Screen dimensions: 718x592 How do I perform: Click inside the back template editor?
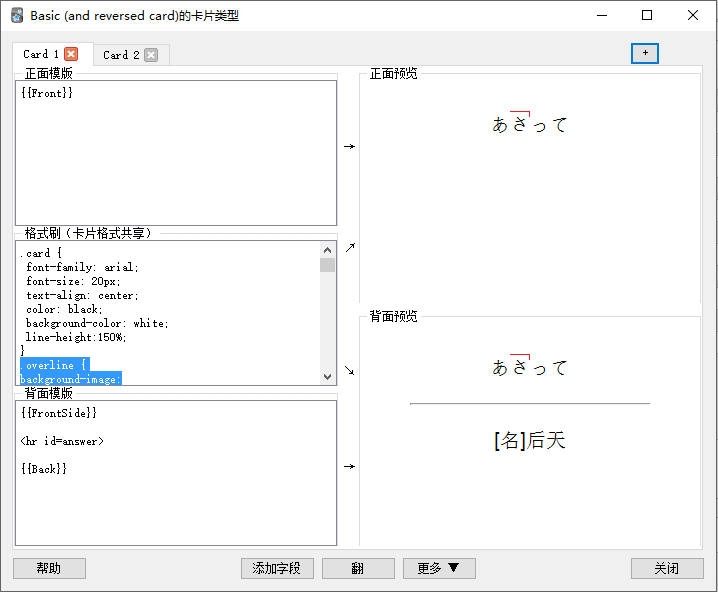[x=176, y=473]
